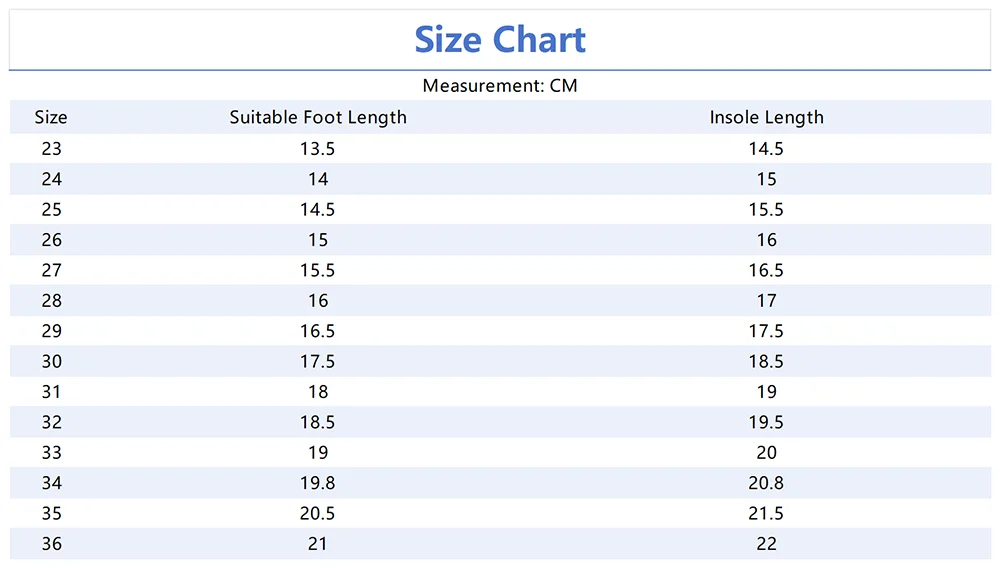The width and height of the screenshot is (1000, 568).
Task: Select the Insole Length column header
Action: pyautogui.click(x=766, y=117)
